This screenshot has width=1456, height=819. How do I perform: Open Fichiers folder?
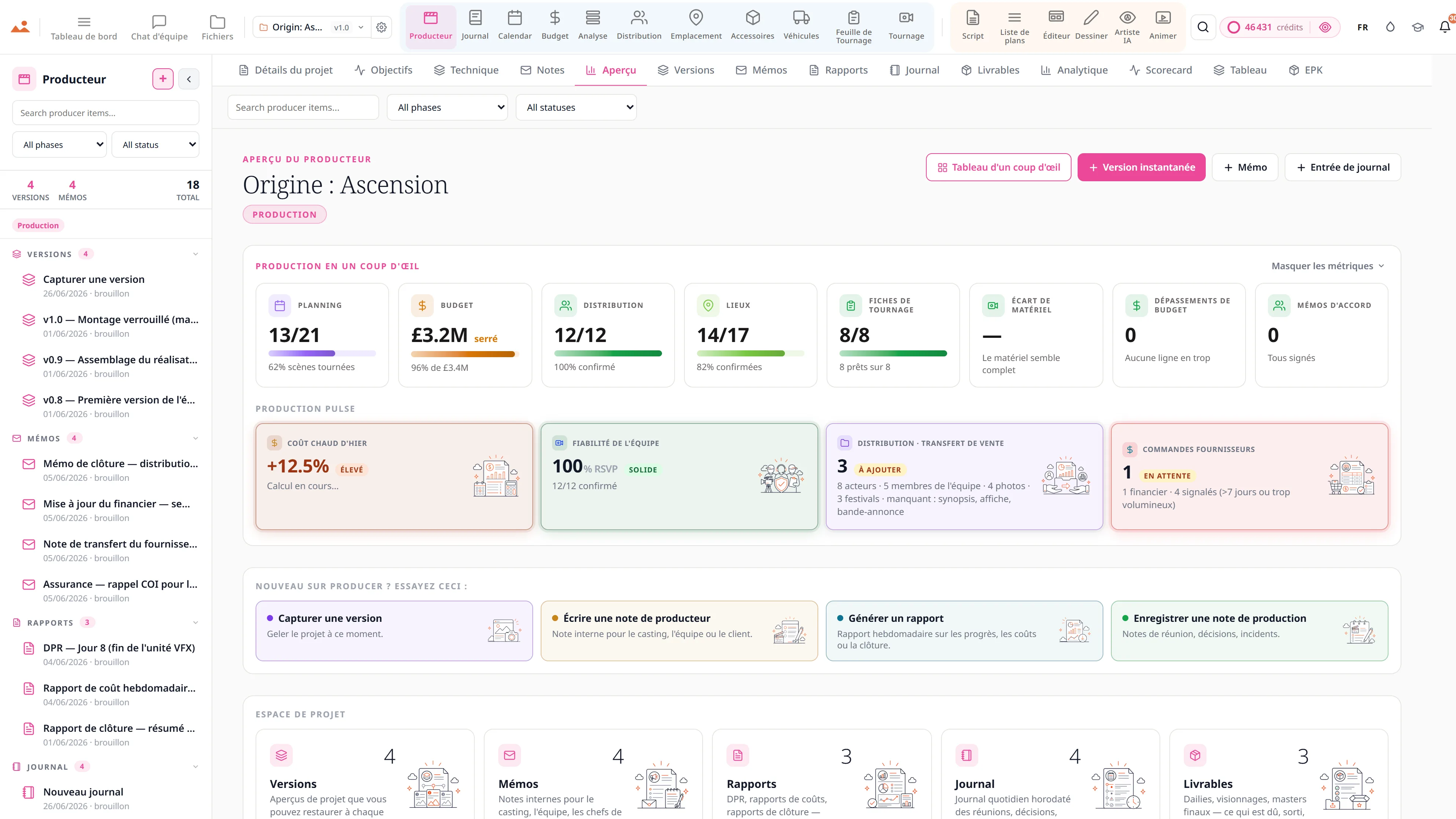point(217,28)
